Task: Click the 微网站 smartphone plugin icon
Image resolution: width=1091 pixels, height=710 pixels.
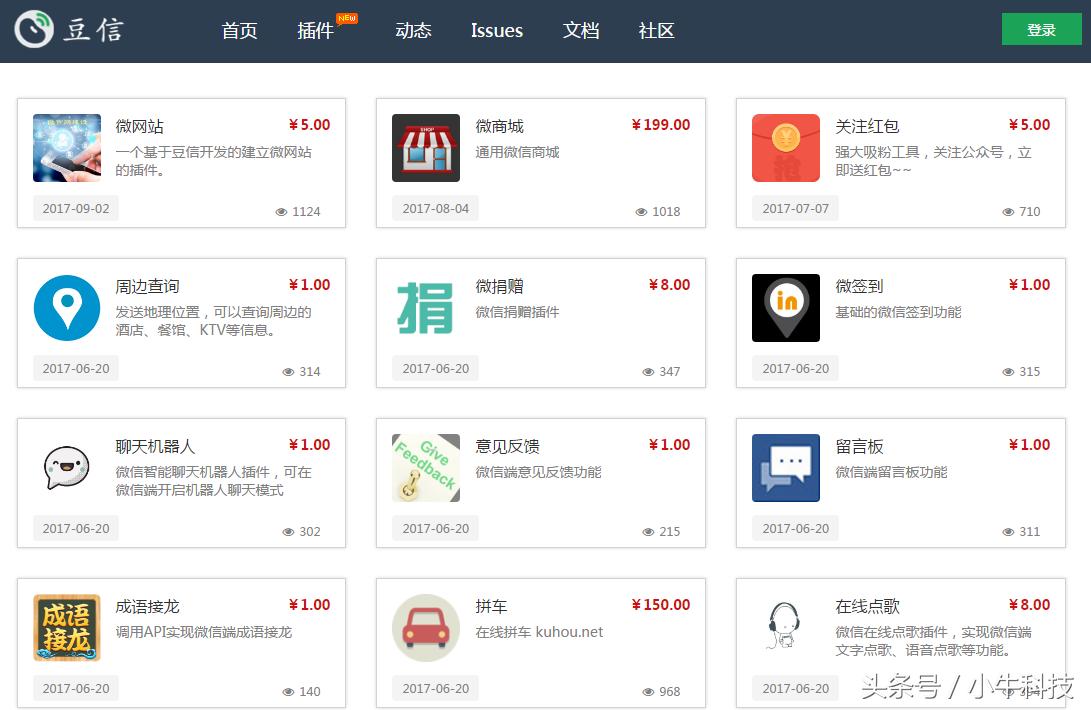Action: tap(67, 148)
